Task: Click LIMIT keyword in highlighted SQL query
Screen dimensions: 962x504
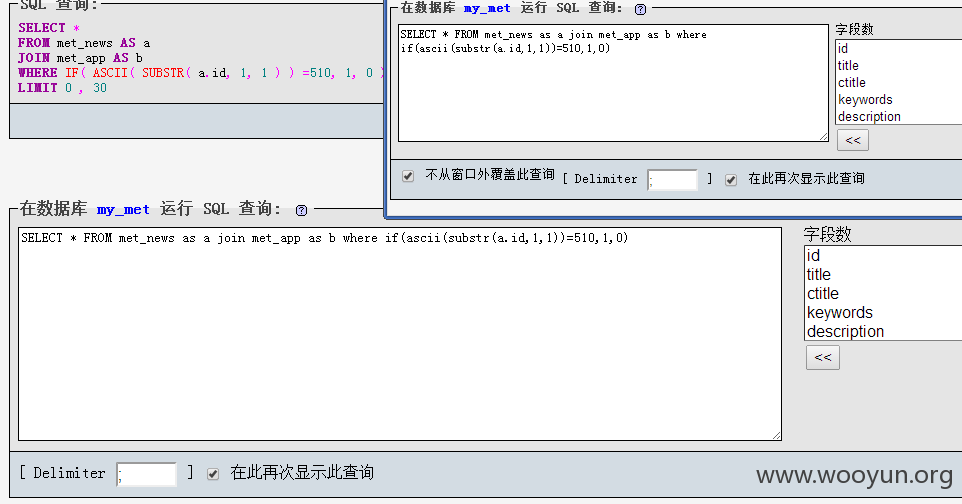Action: point(37,88)
